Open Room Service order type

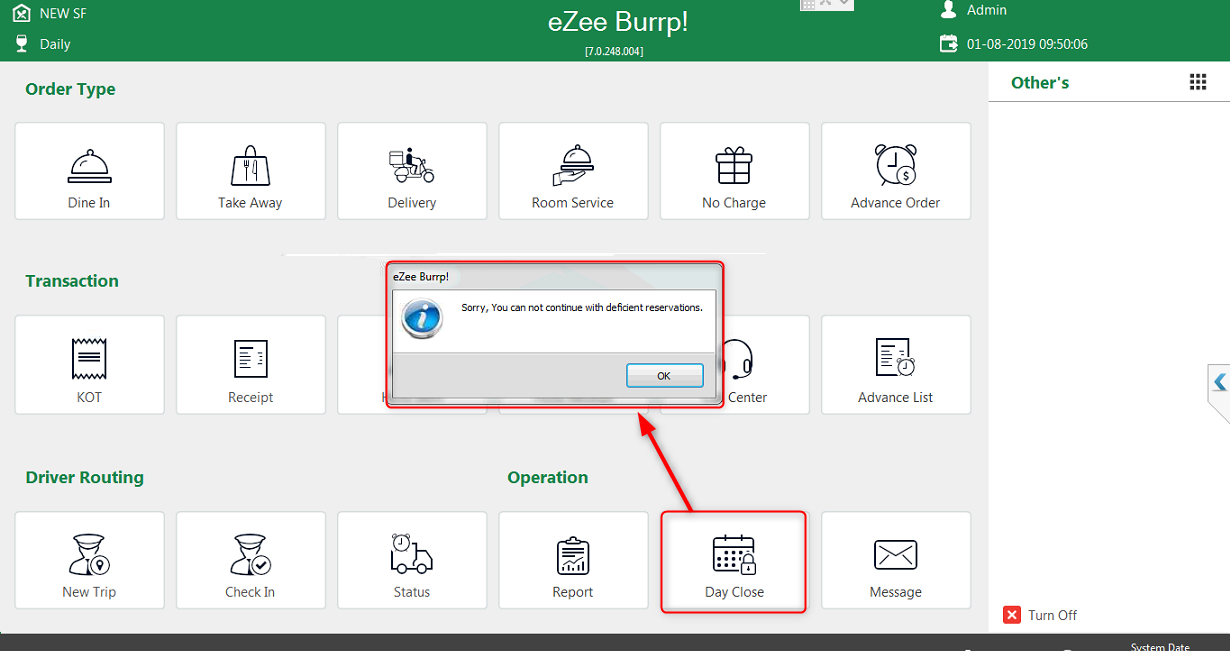click(x=573, y=171)
